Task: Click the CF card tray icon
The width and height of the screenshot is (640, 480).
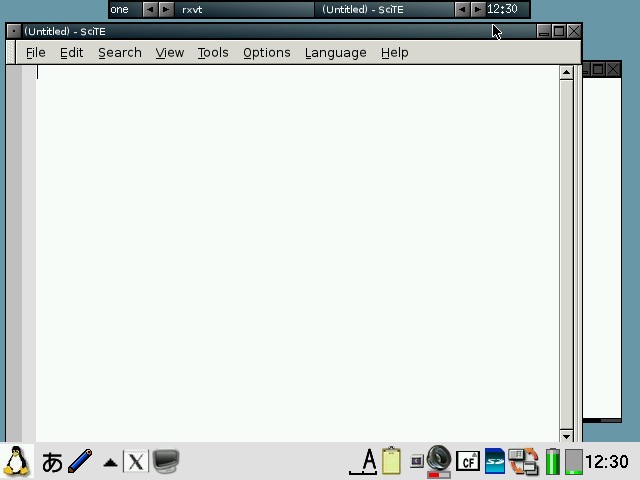Action: [467, 461]
